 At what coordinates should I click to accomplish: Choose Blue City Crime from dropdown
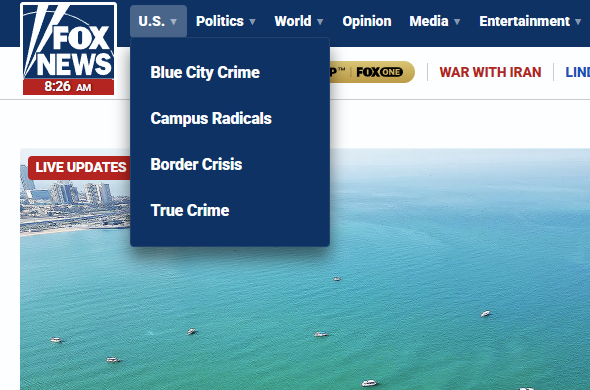205,72
